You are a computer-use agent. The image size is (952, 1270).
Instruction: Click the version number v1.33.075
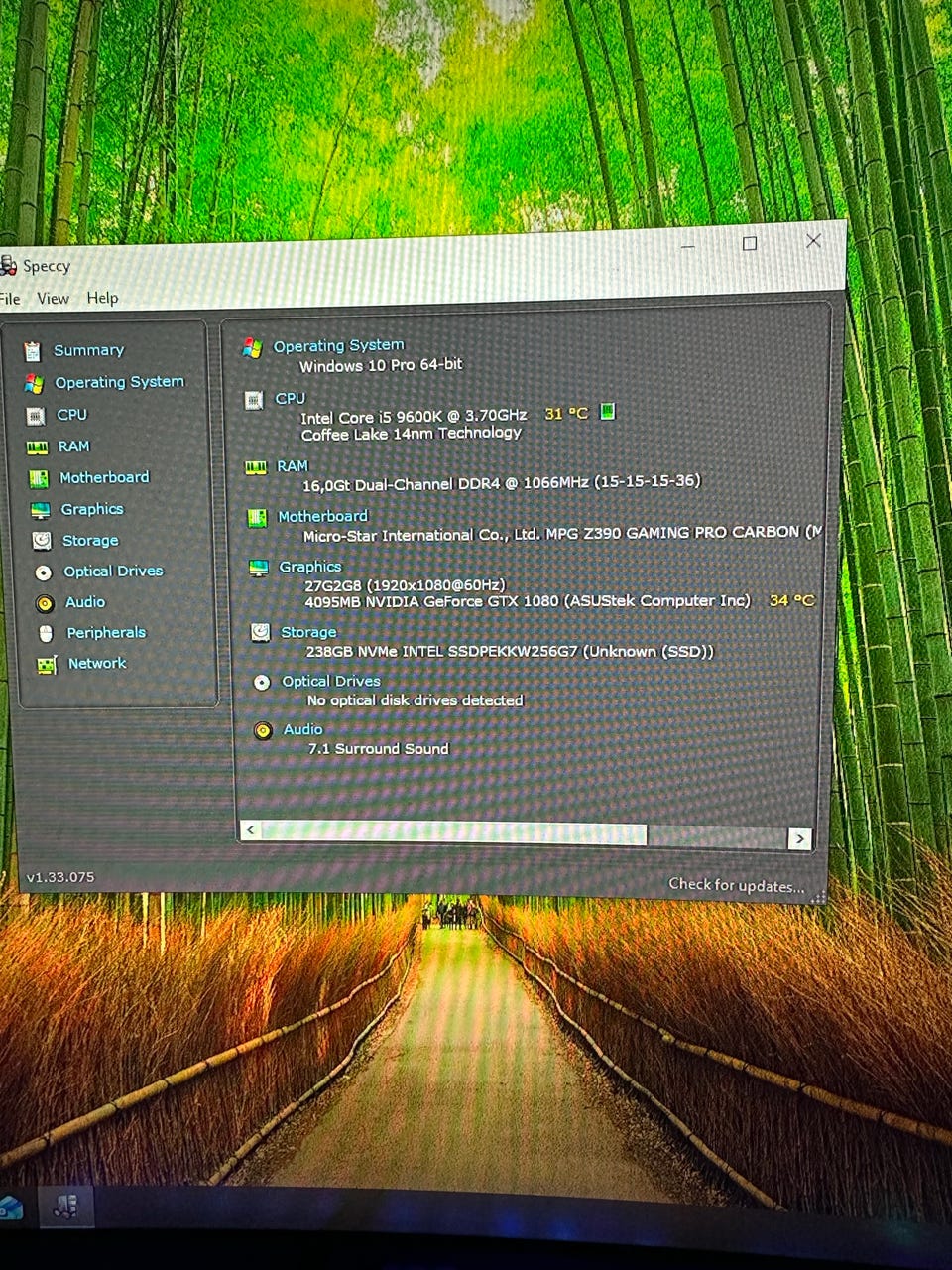click(x=60, y=877)
